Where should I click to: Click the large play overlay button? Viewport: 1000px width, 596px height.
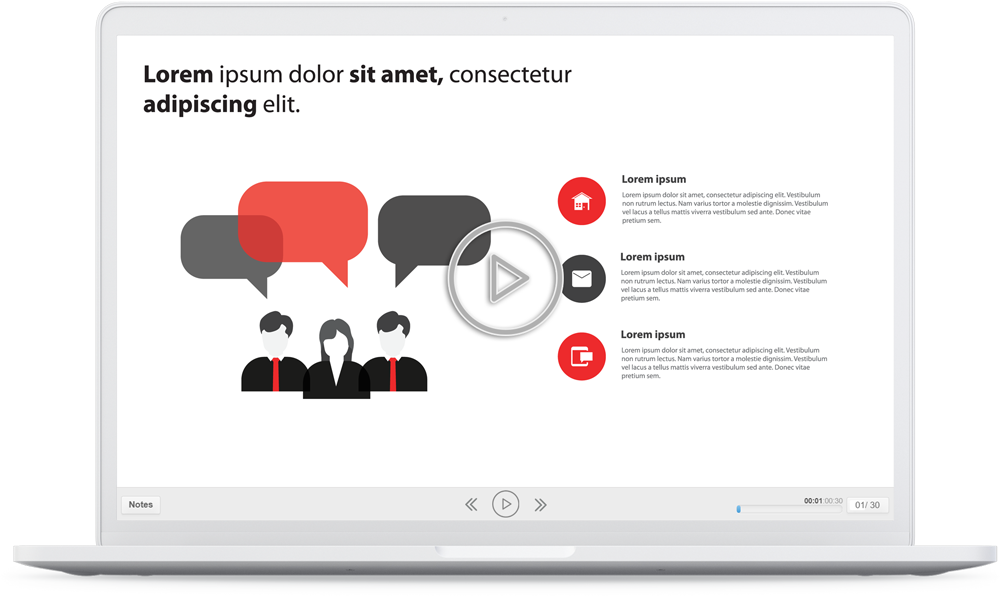click(503, 279)
